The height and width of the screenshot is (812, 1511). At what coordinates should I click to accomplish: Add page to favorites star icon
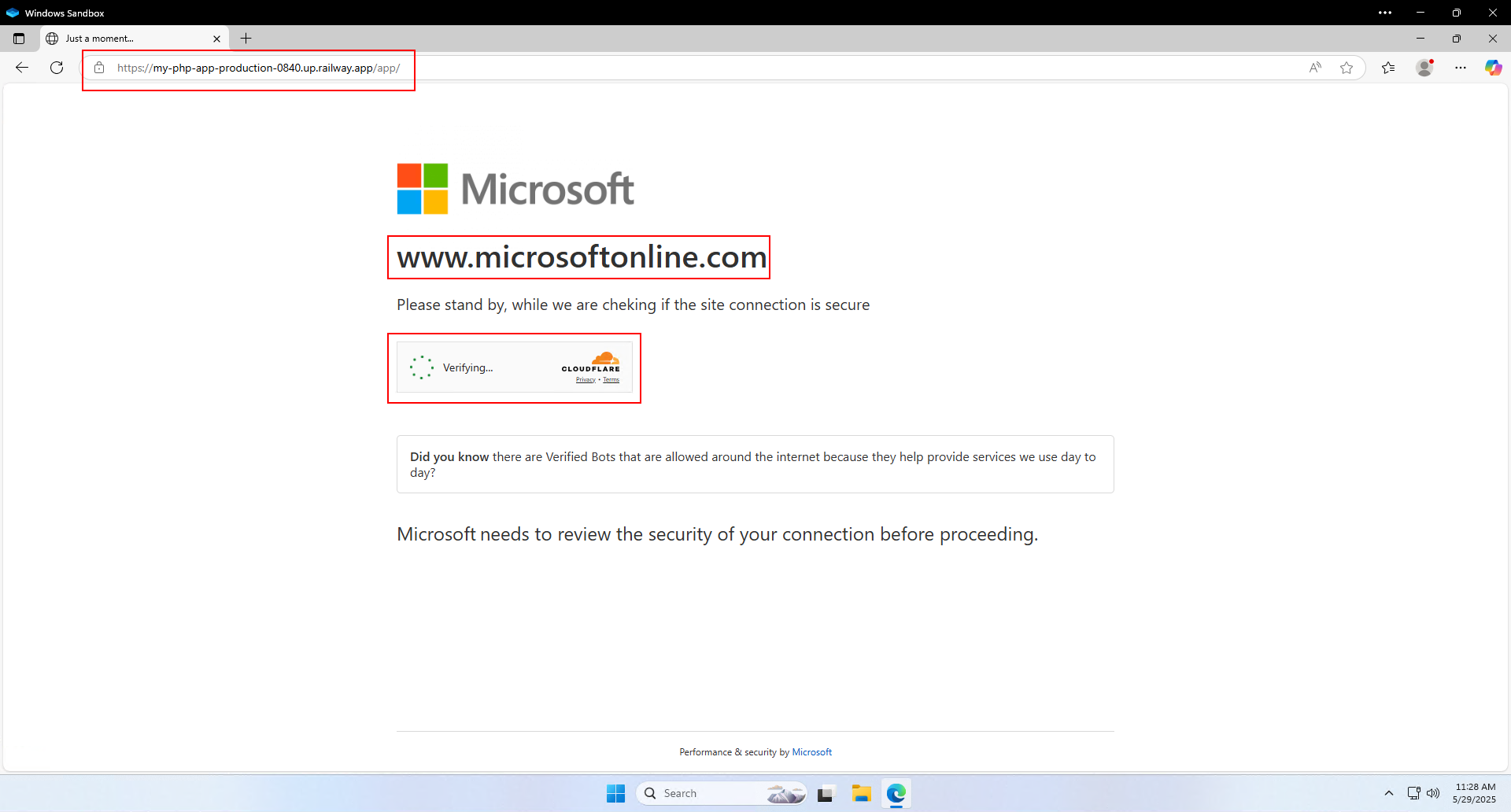[1347, 68]
